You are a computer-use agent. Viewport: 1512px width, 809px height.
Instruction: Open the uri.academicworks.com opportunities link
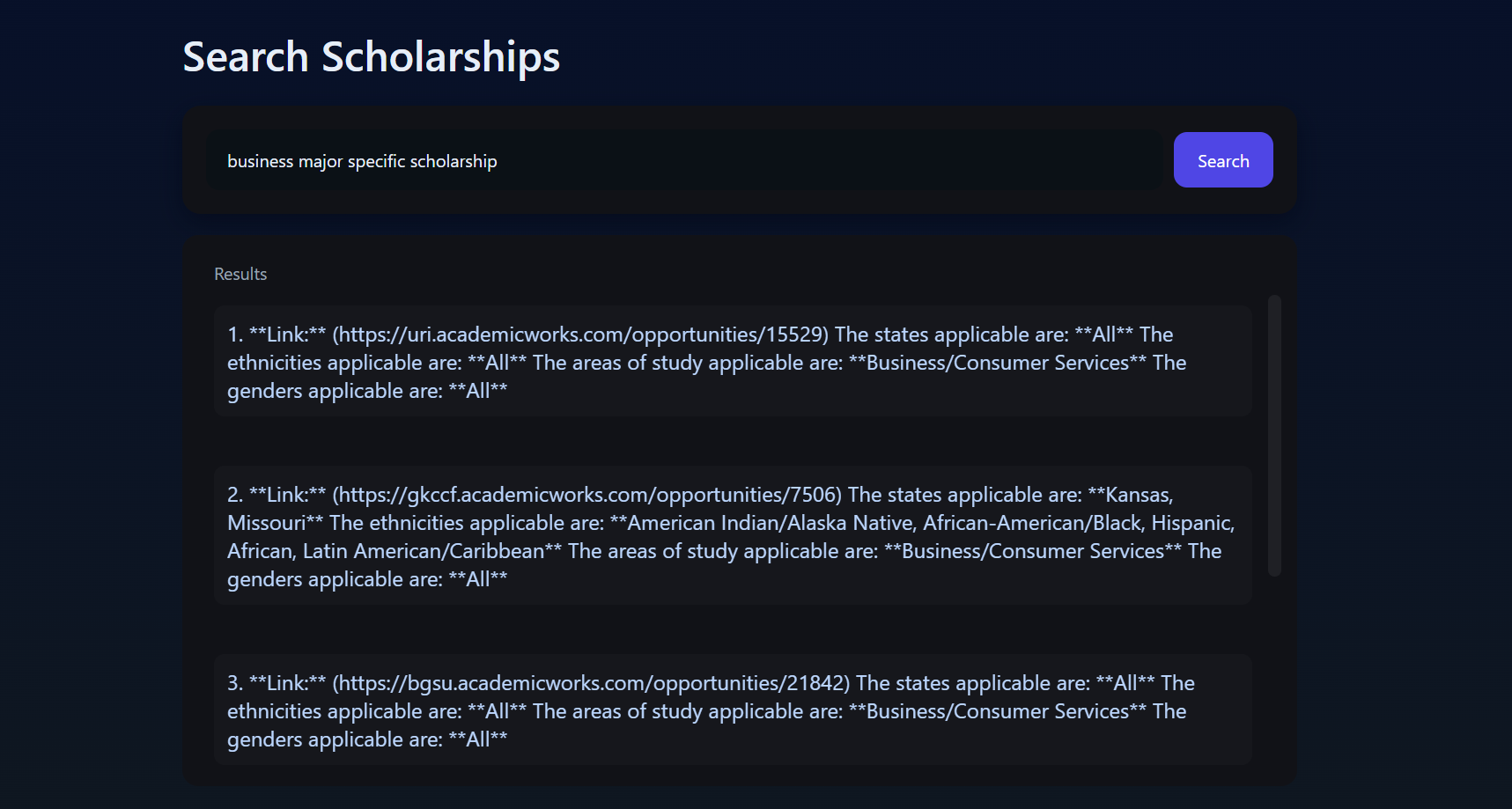coord(583,335)
